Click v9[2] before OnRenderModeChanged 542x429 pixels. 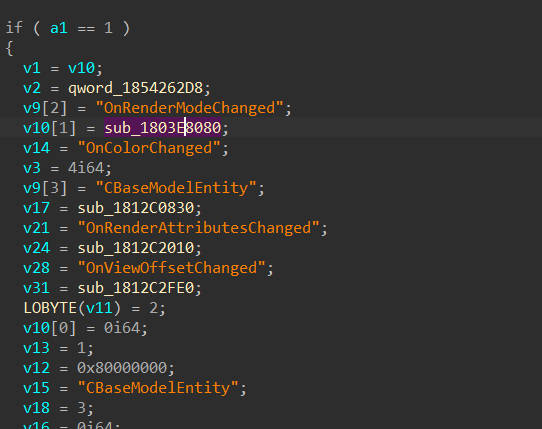45,108
